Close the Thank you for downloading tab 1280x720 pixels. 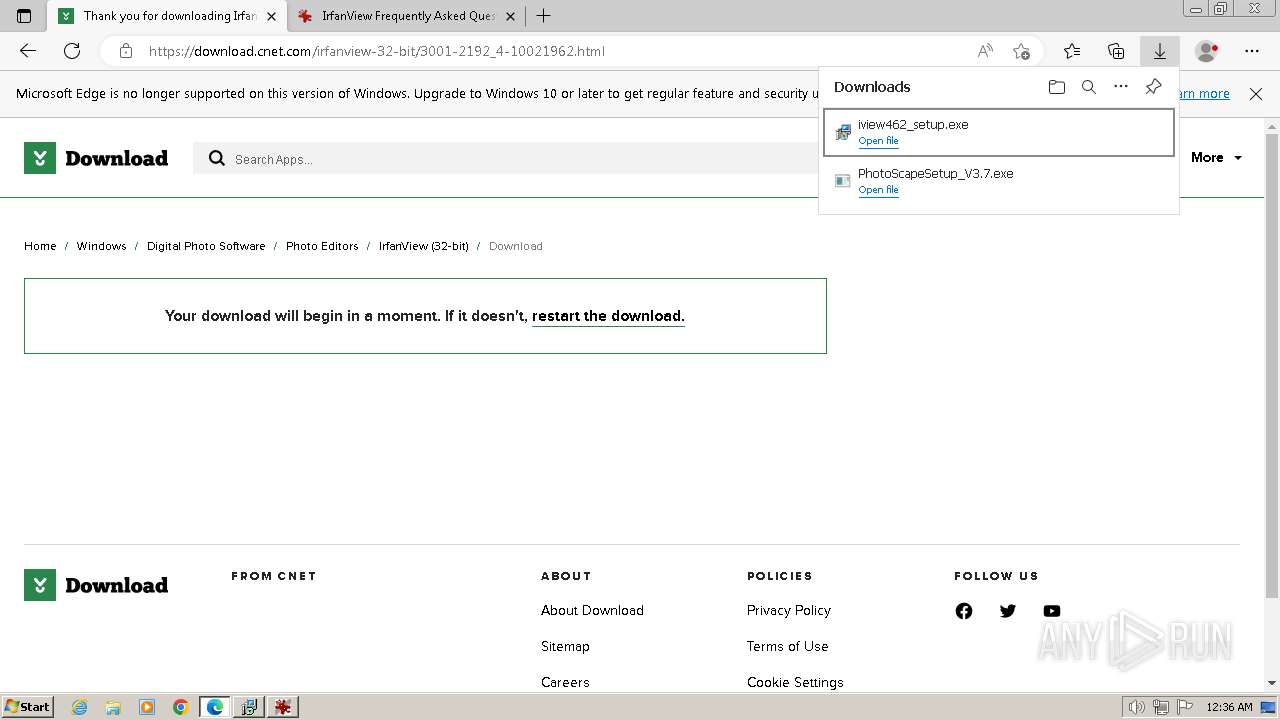pyautogui.click(x=271, y=16)
